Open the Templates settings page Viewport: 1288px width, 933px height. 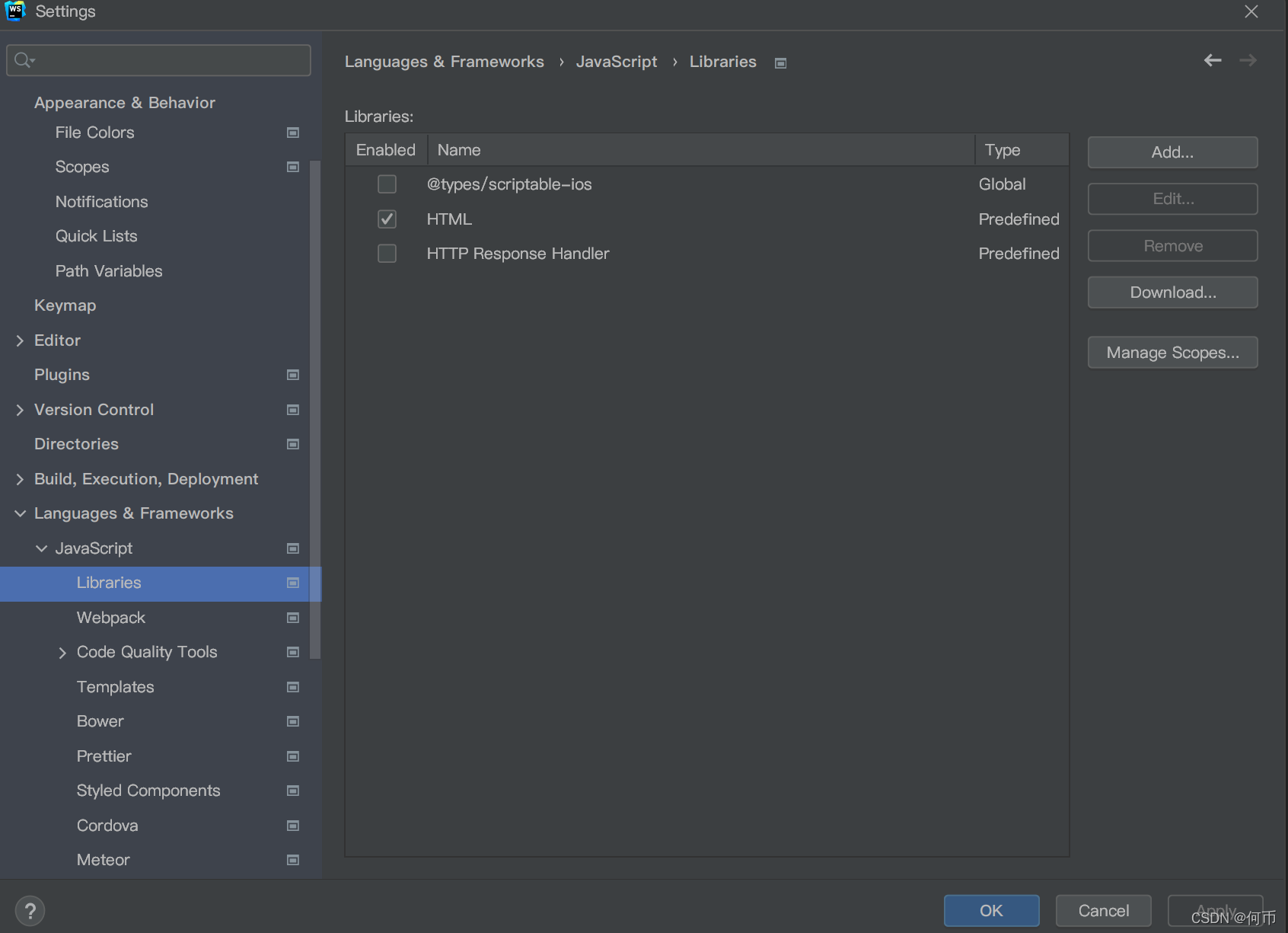116,687
